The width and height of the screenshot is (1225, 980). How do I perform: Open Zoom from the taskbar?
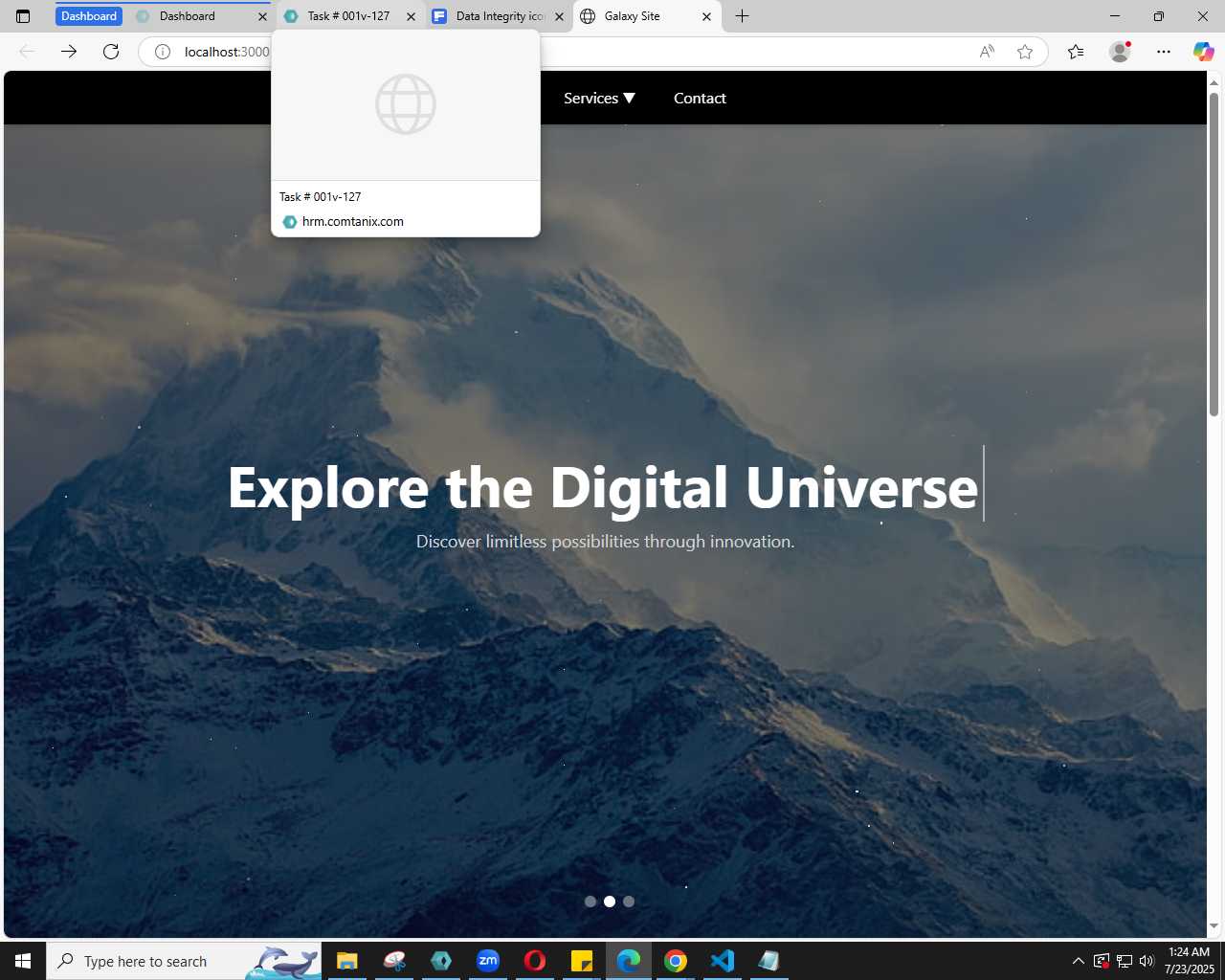point(488,961)
